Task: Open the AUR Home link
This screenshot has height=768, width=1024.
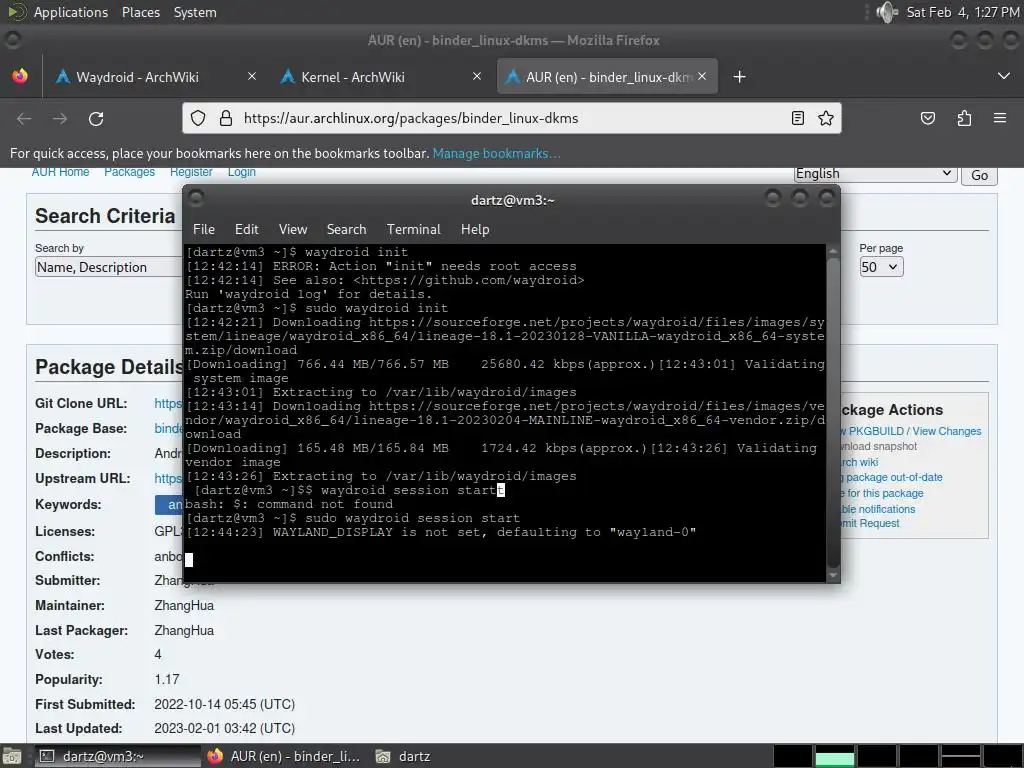Action: click(x=60, y=172)
